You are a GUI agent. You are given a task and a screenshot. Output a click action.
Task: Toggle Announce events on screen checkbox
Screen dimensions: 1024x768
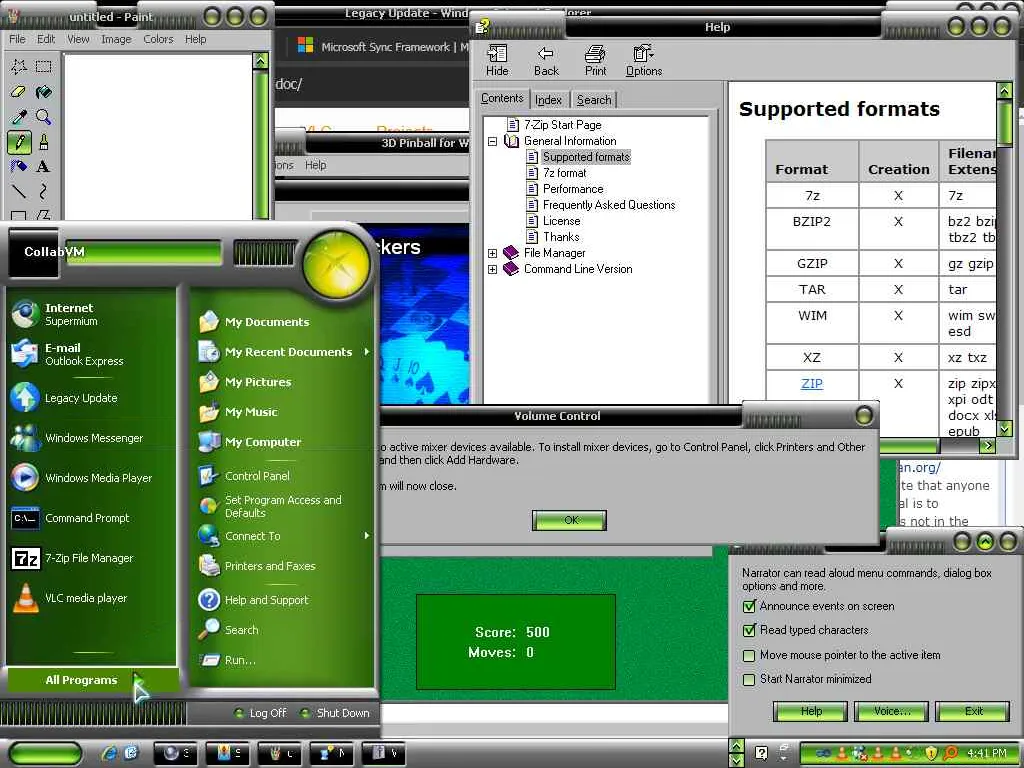pyautogui.click(x=750, y=606)
